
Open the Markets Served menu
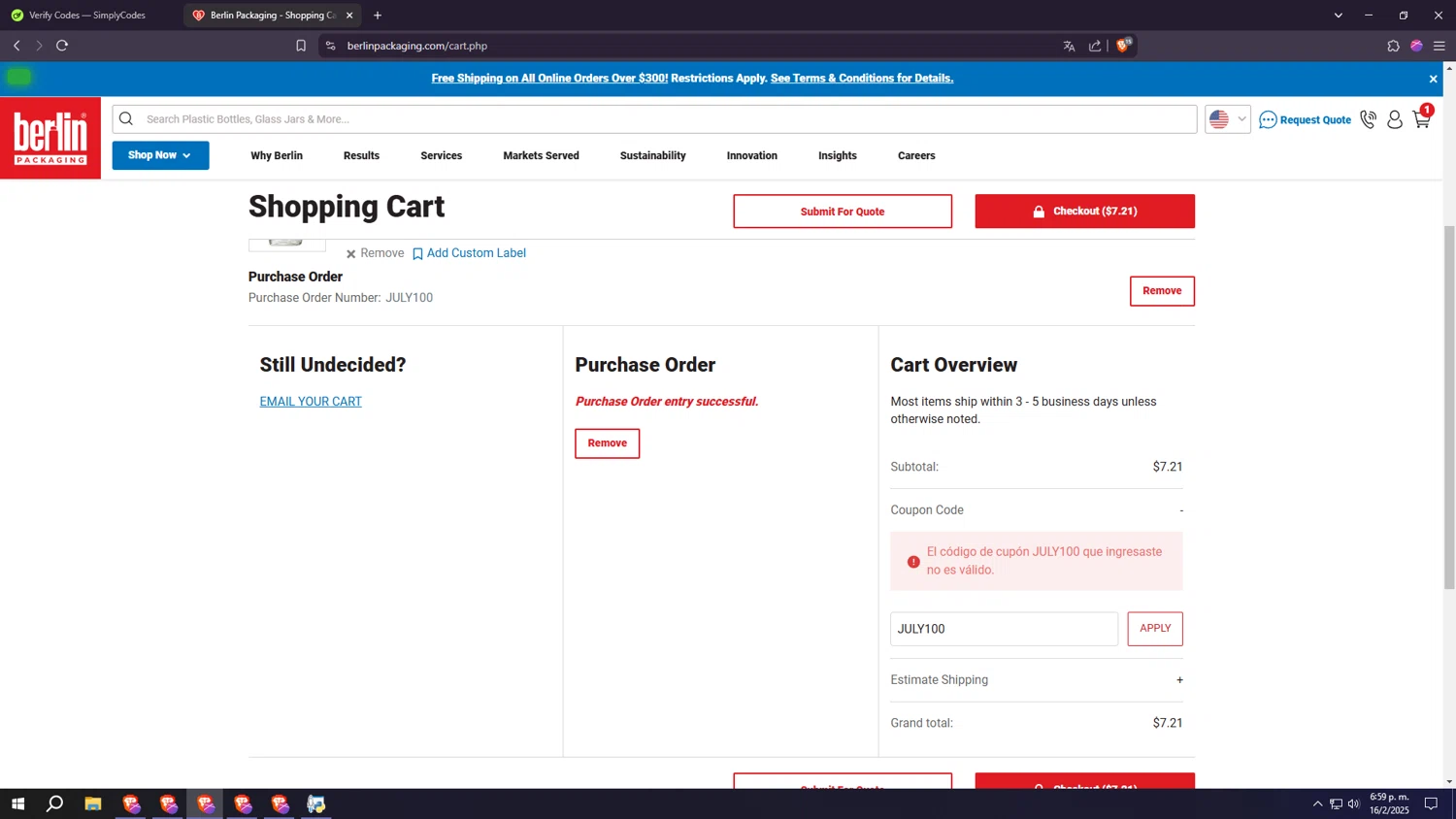(541, 155)
